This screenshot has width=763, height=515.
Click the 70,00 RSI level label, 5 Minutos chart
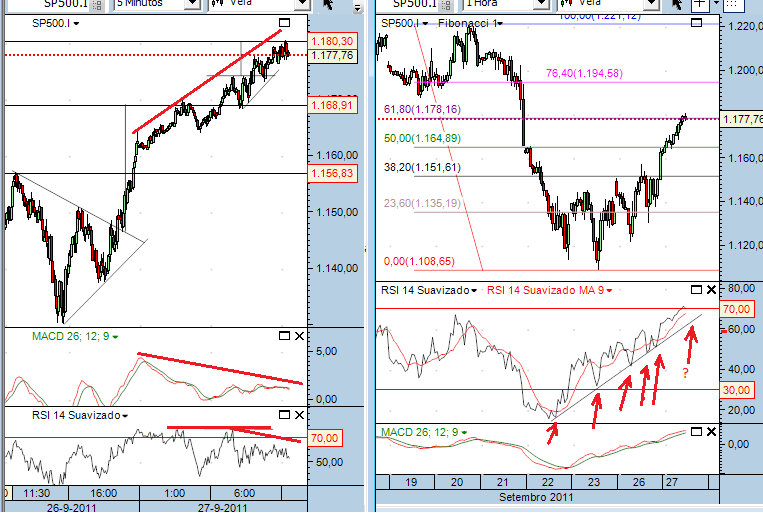point(325,438)
